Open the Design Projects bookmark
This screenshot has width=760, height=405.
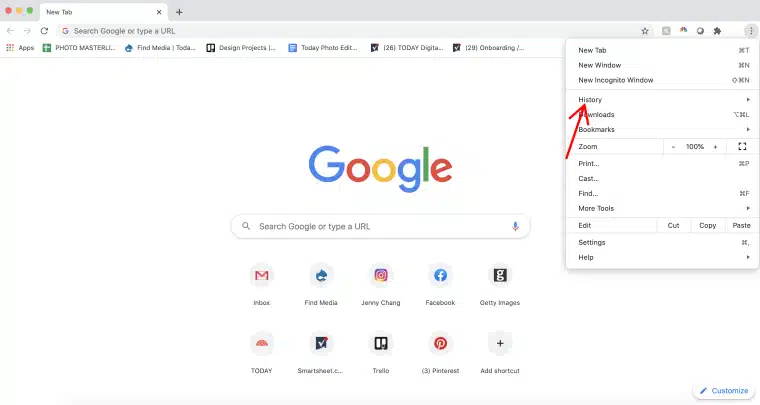tap(241, 48)
